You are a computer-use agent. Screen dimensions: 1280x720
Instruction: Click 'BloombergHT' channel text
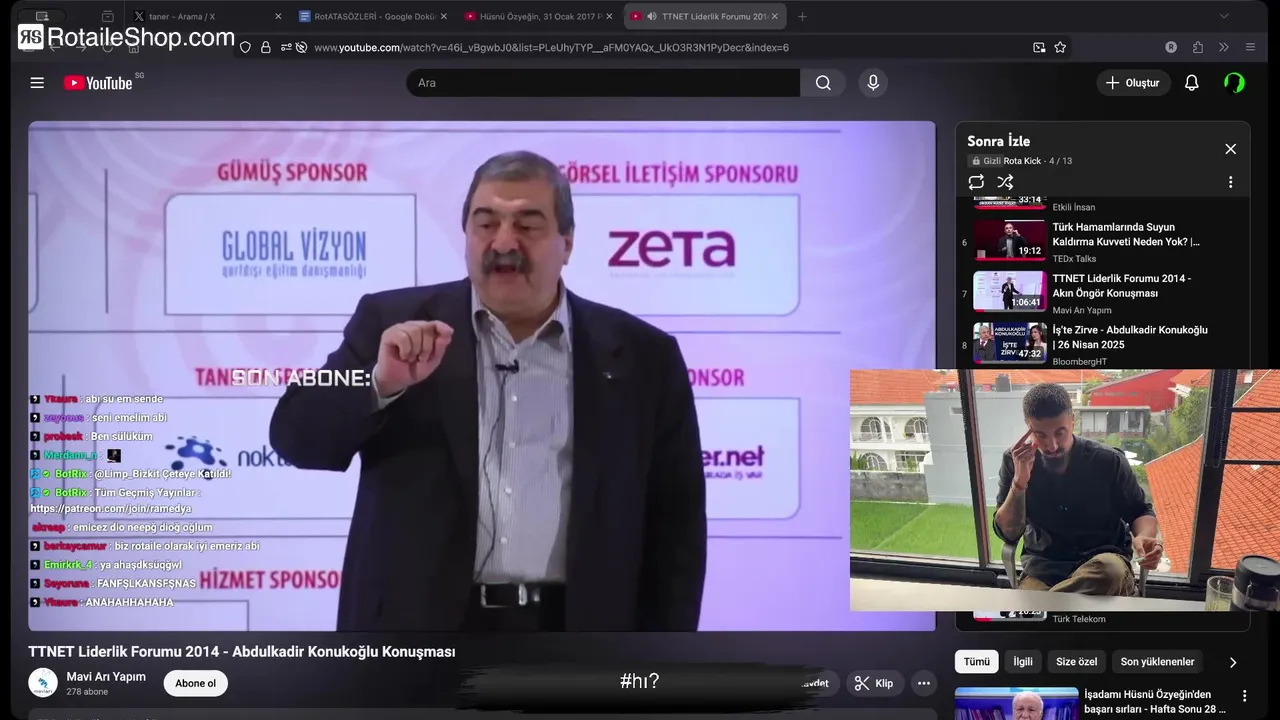tap(1079, 362)
